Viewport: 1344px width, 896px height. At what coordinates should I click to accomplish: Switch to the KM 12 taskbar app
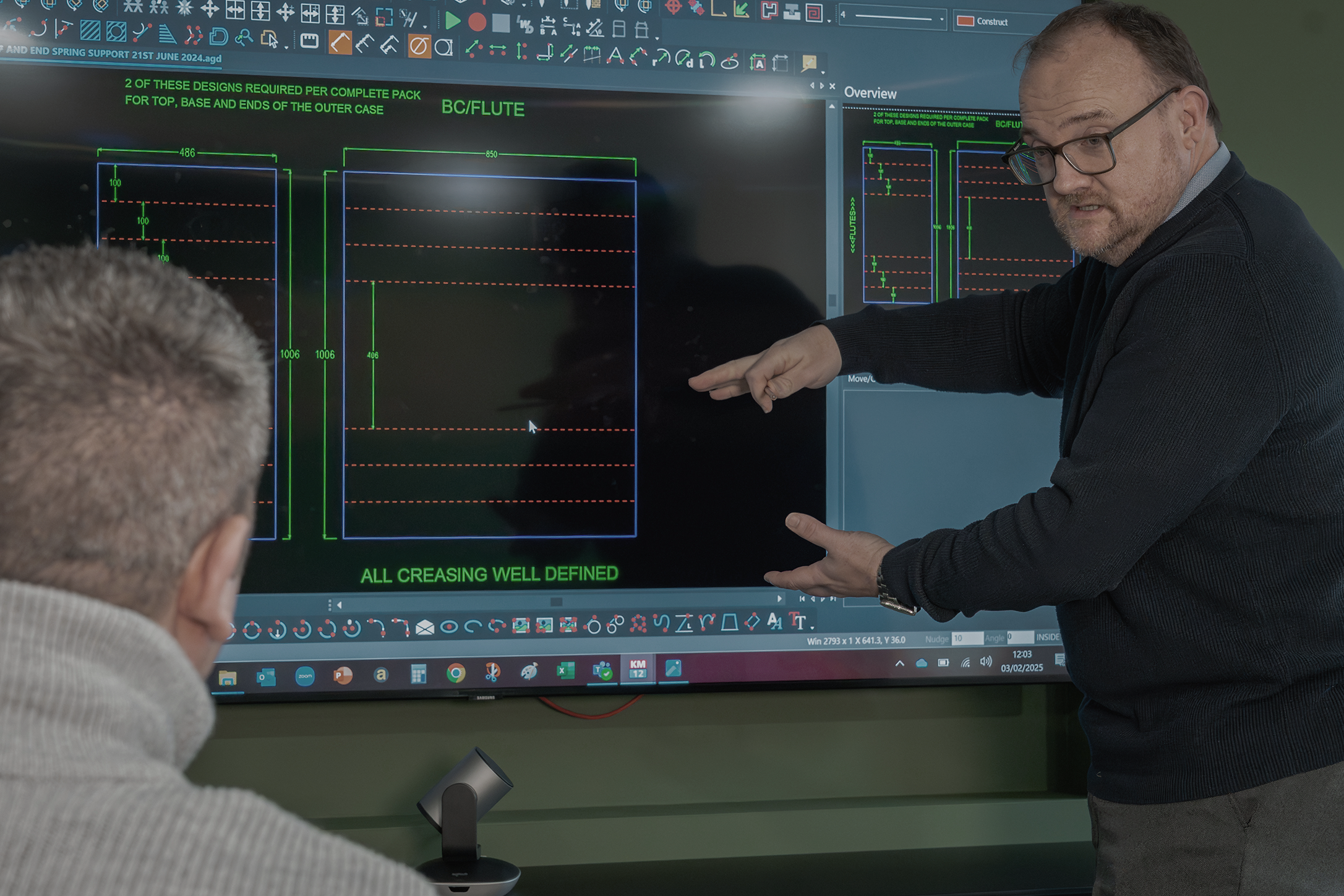pos(637,670)
